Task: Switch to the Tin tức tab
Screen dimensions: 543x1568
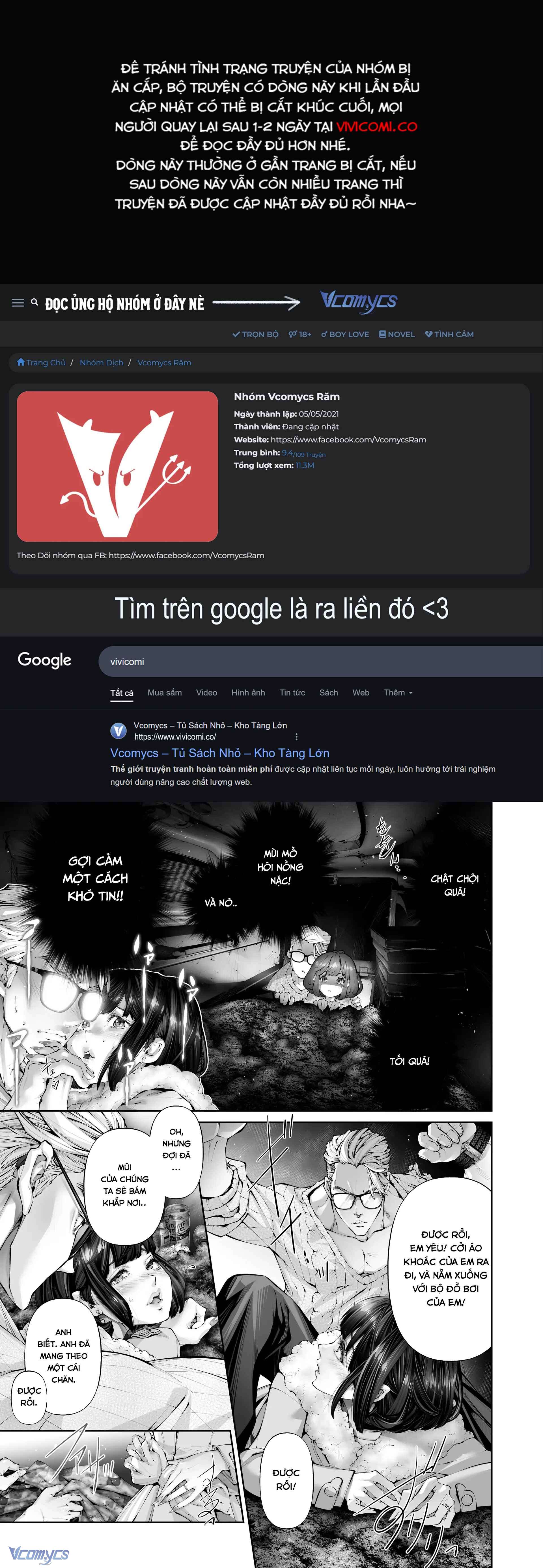Action: (x=292, y=693)
